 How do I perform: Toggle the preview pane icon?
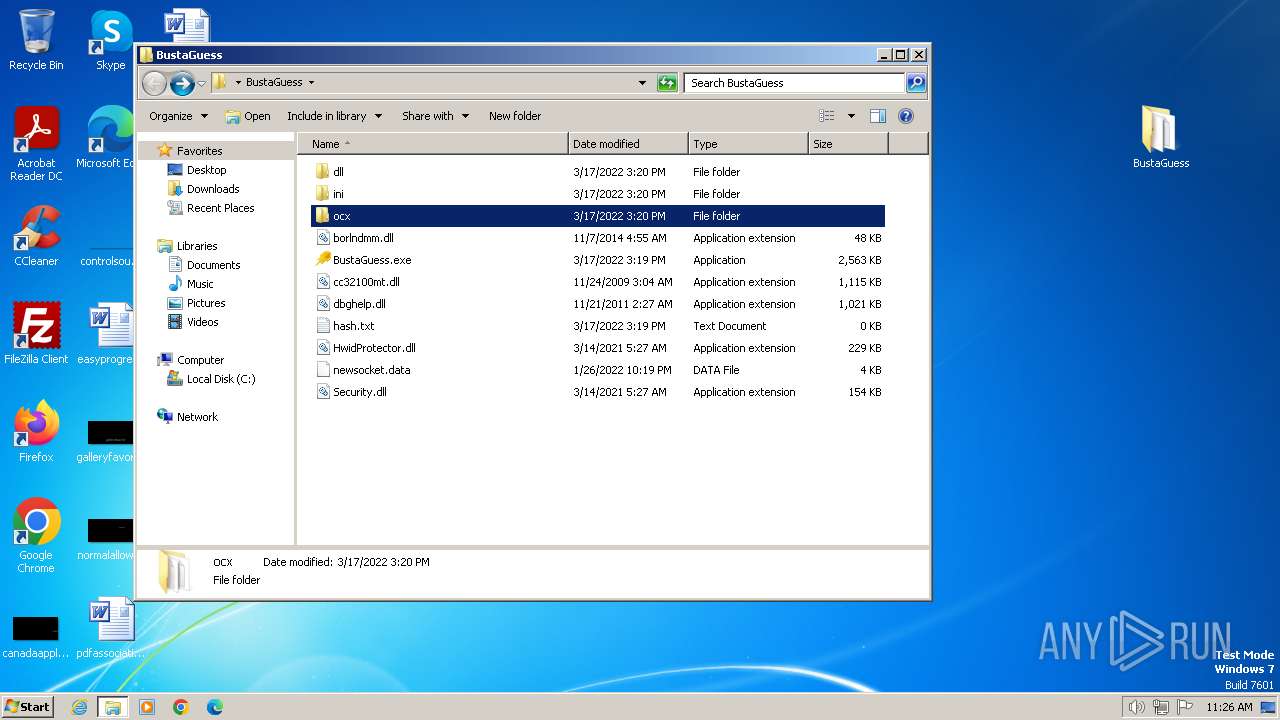[x=877, y=116]
